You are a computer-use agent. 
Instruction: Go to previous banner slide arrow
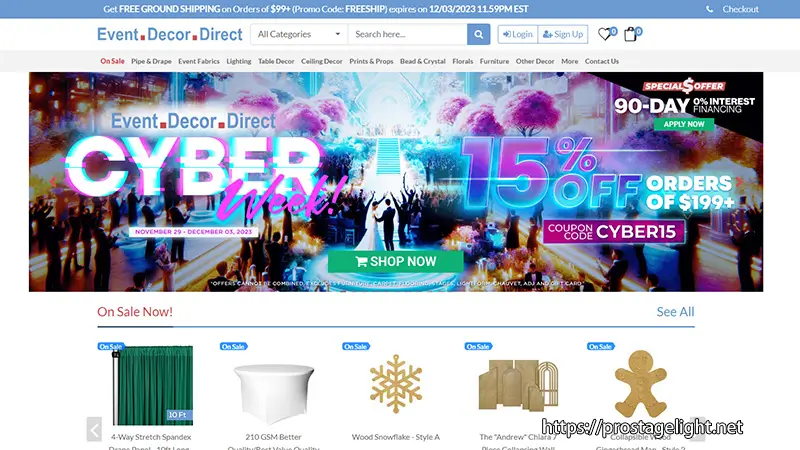coord(53,182)
